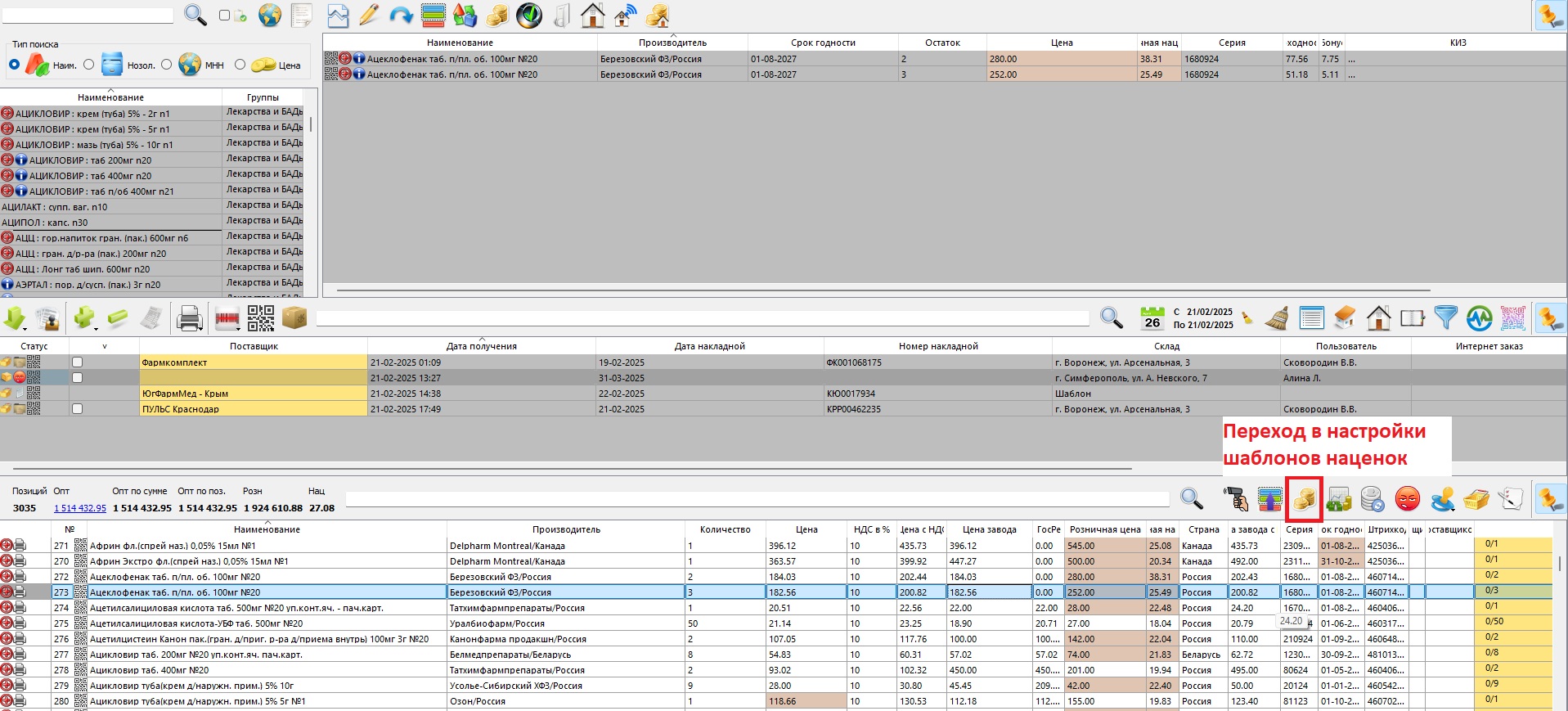Open the red barcode button dropdown
Image resolution: width=1568 pixels, height=711 pixels.
coord(227,318)
